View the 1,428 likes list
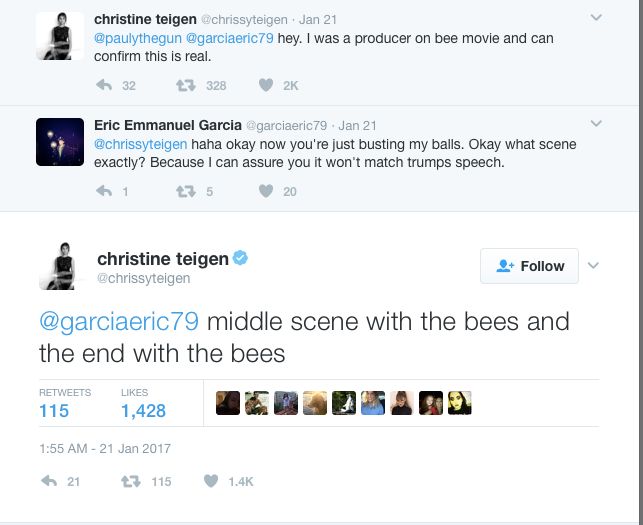The height and width of the screenshot is (525, 643). tap(143, 410)
